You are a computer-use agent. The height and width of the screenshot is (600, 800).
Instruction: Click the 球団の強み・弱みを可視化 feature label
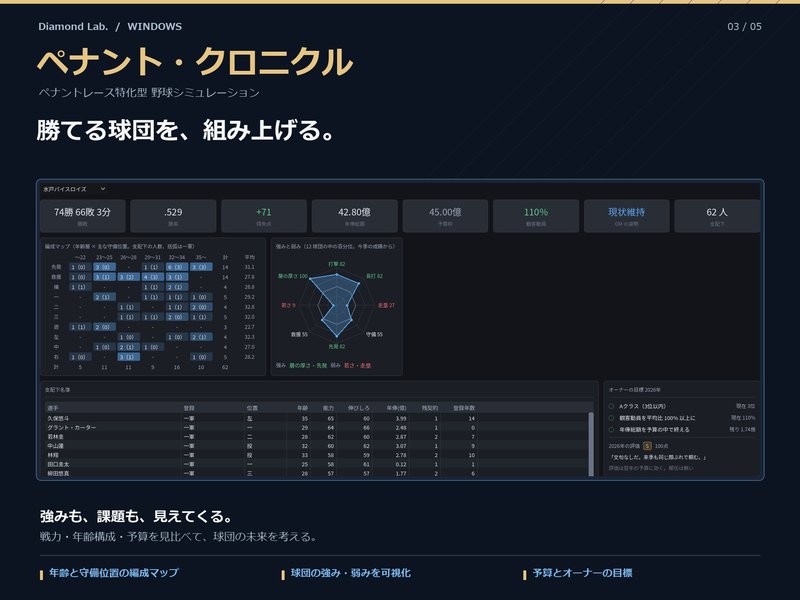(x=351, y=573)
